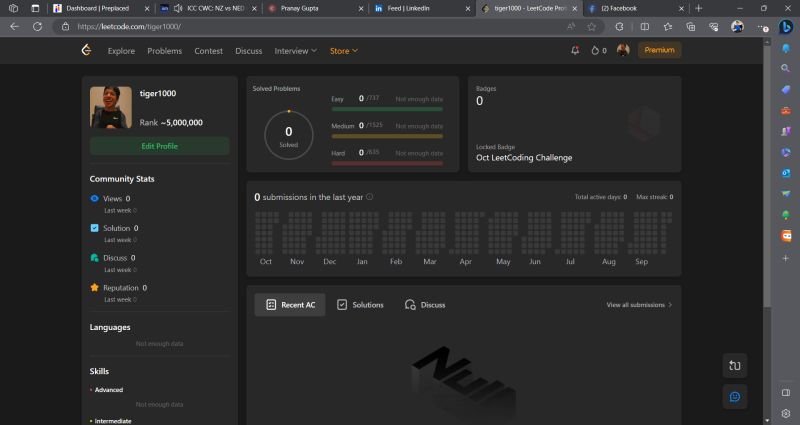Open Browser essentials heart icon

click(x=714, y=27)
